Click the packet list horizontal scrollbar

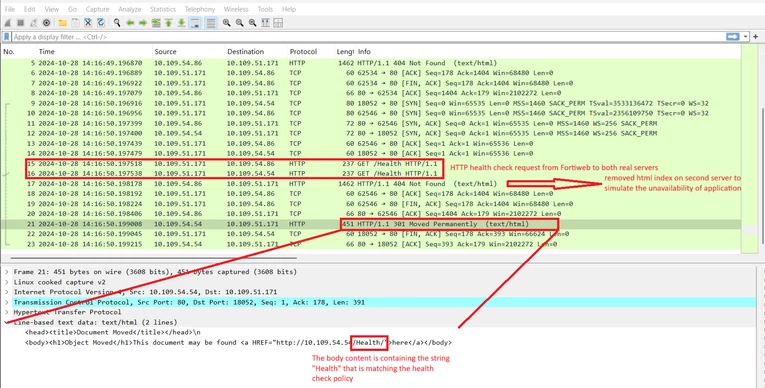point(153,258)
